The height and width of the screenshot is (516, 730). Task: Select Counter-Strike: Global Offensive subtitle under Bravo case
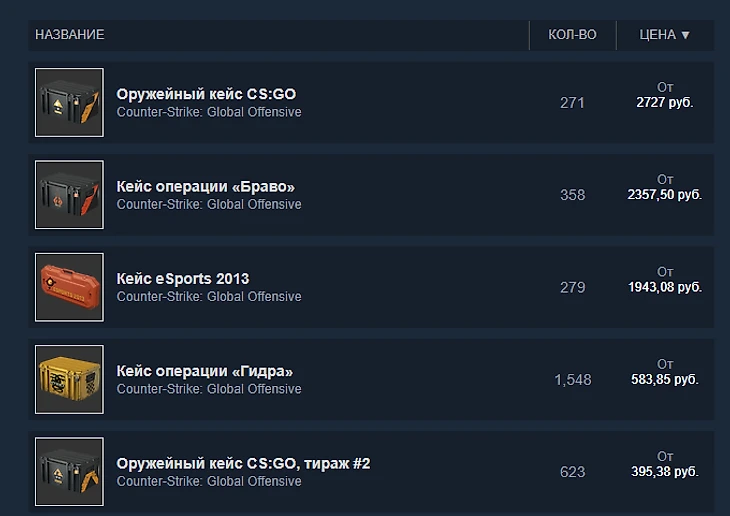pos(209,204)
